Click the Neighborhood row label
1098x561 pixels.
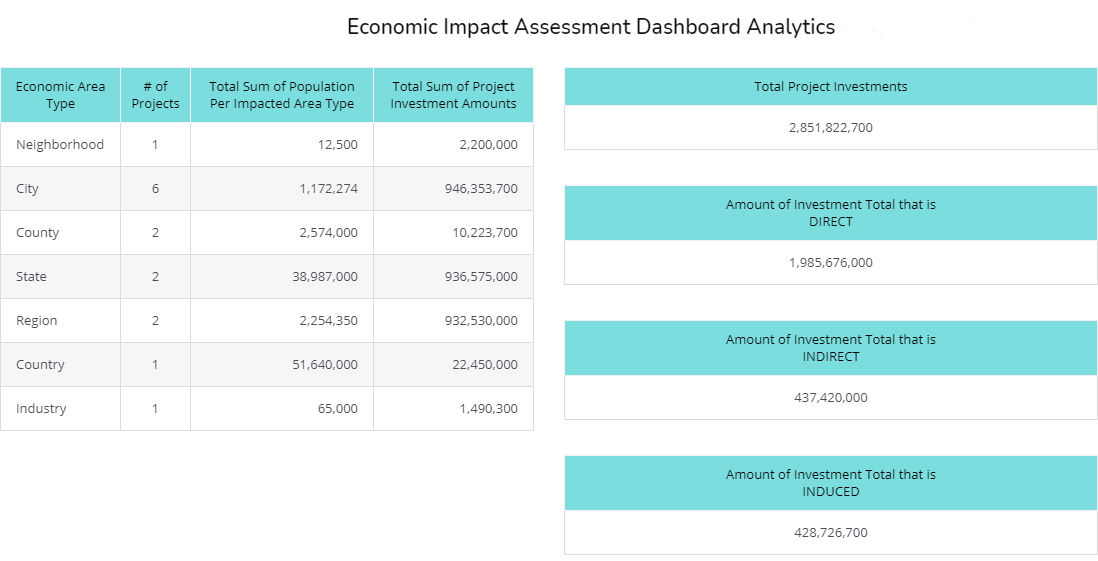(60, 145)
